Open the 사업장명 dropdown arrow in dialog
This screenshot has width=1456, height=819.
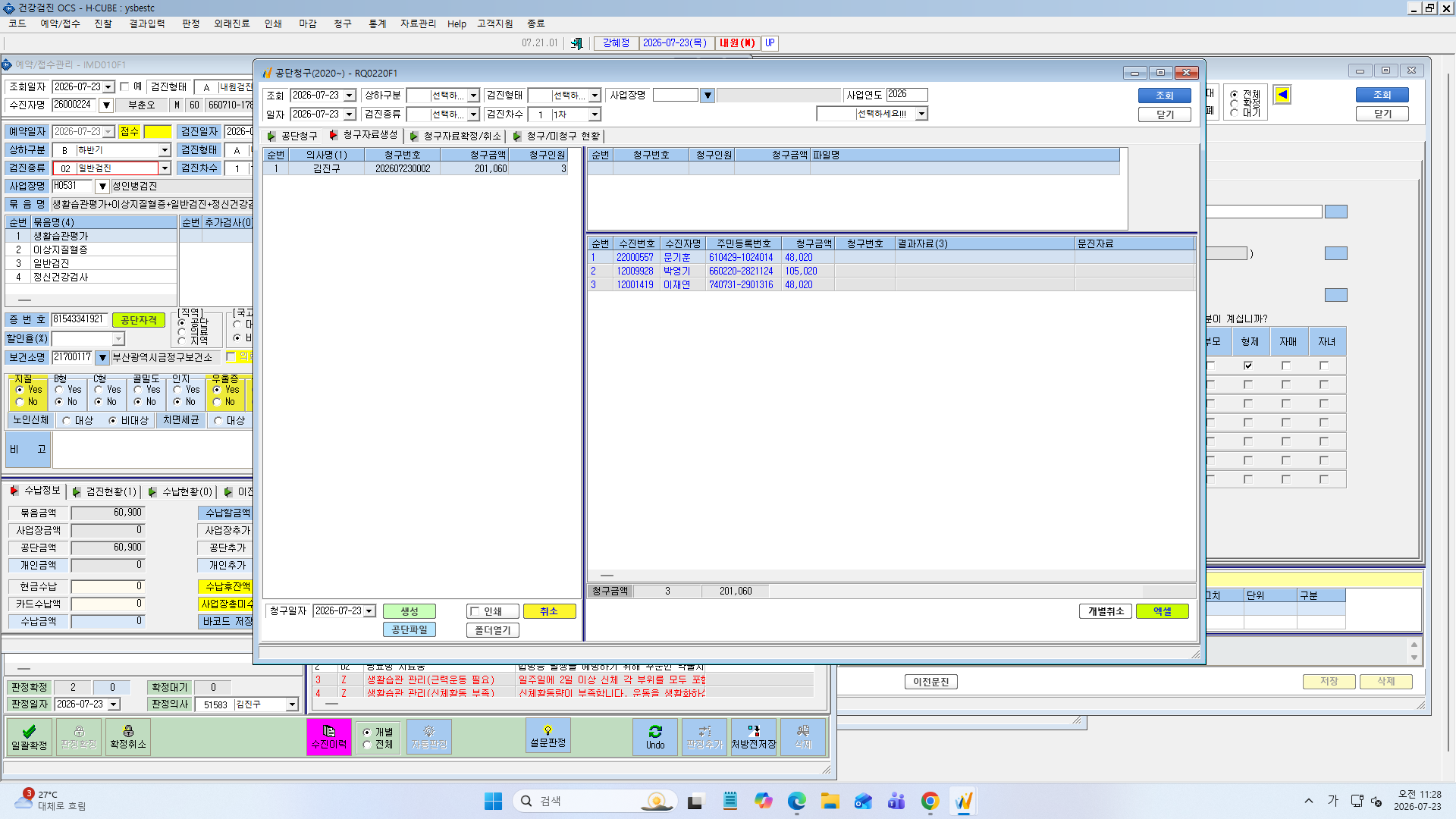click(x=708, y=96)
